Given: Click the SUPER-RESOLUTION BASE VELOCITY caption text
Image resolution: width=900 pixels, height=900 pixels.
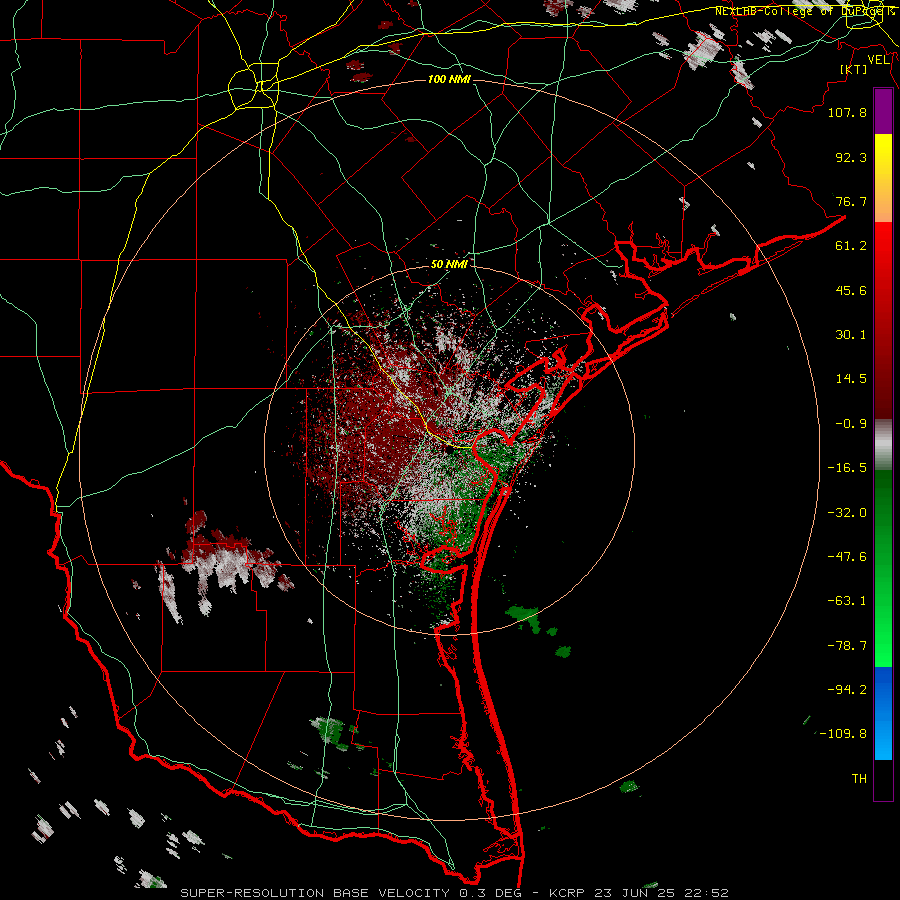Looking at the screenshot, I should click(x=317, y=893).
